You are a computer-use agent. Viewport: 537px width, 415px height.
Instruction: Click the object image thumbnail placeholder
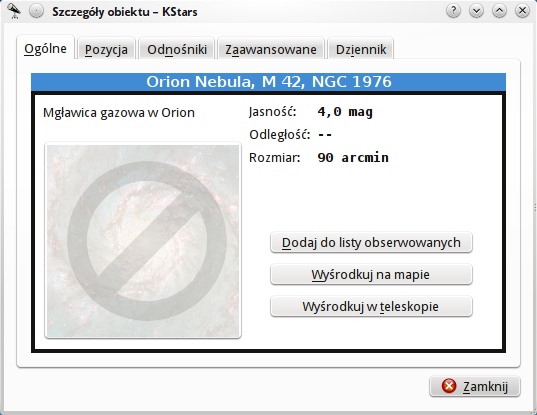click(143, 241)
